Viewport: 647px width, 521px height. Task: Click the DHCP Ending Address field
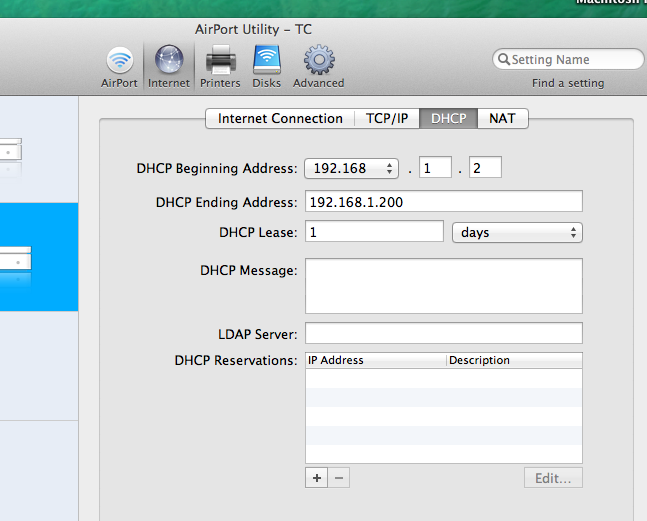[x=444, y=201]
